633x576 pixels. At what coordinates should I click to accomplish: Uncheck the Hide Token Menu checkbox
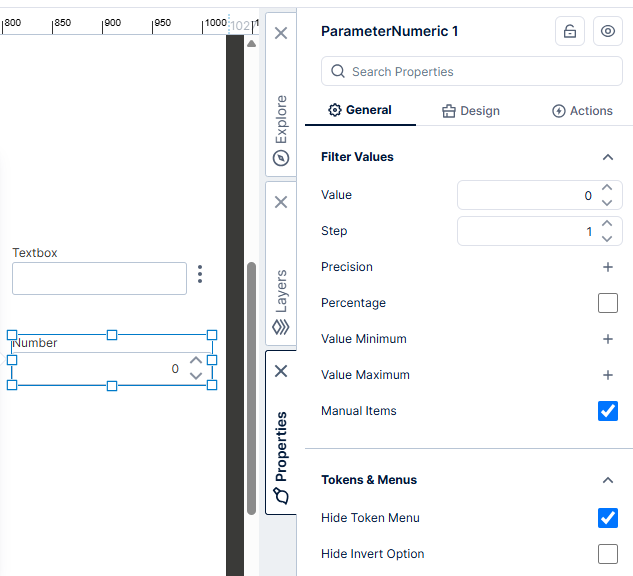(608, 518)
